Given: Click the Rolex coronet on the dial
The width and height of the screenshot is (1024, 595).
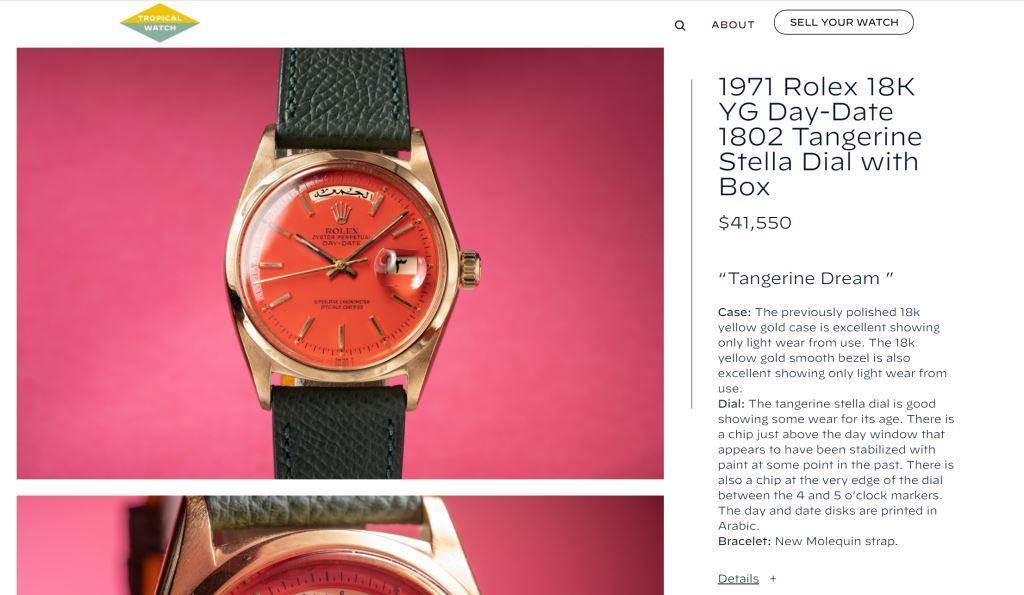Looking at the screenshot, I should point(341,213).
